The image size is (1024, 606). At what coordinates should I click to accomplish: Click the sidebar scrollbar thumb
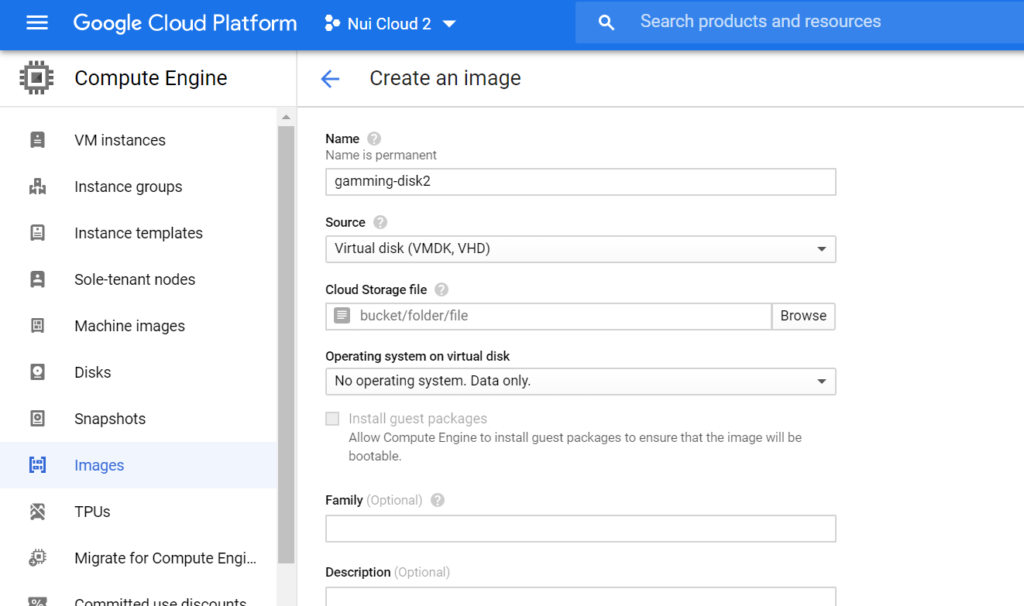pos(286,344)
